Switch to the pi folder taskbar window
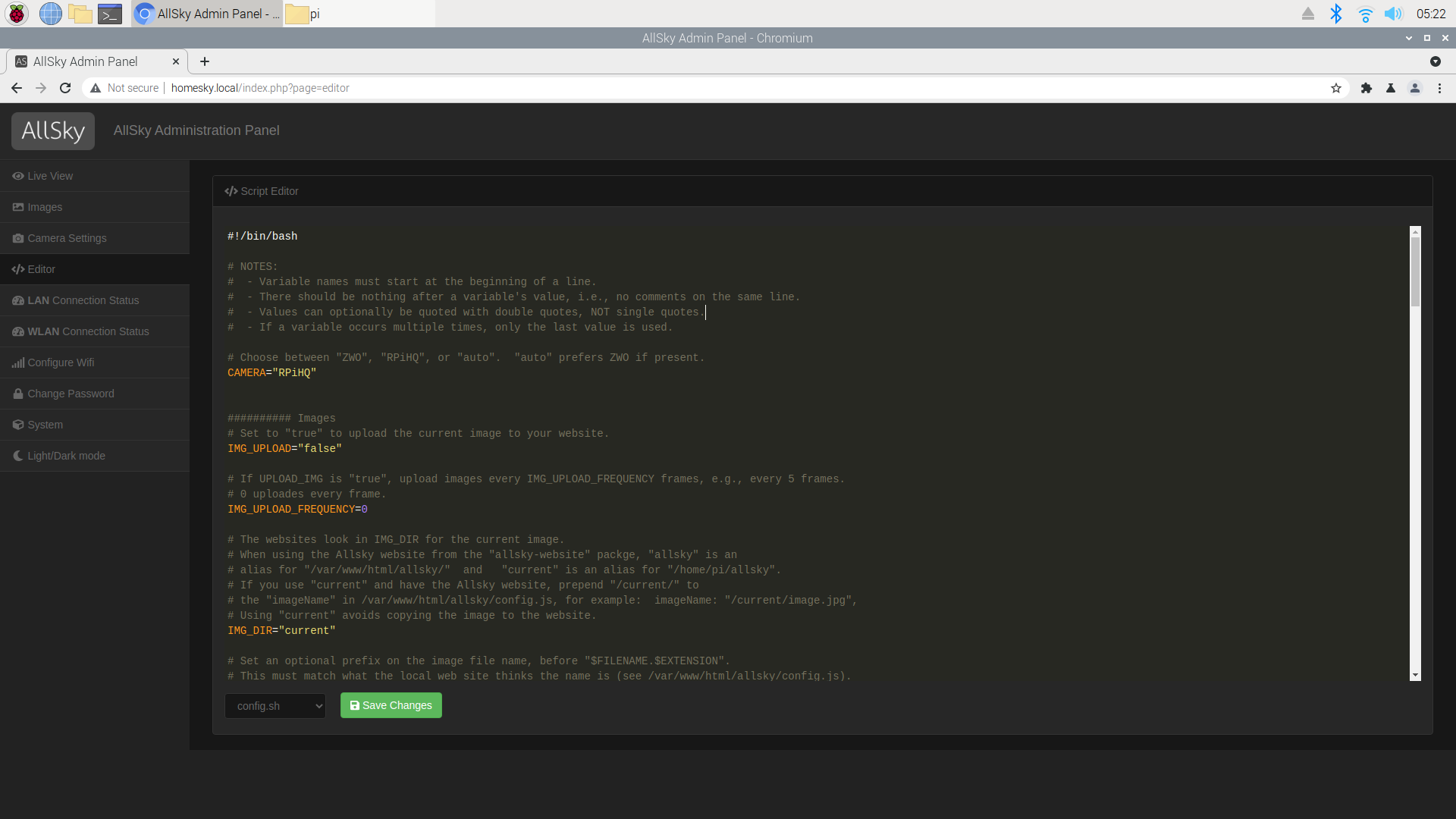This screenshot has width=1456, height=819. click(x=359, y=14)
